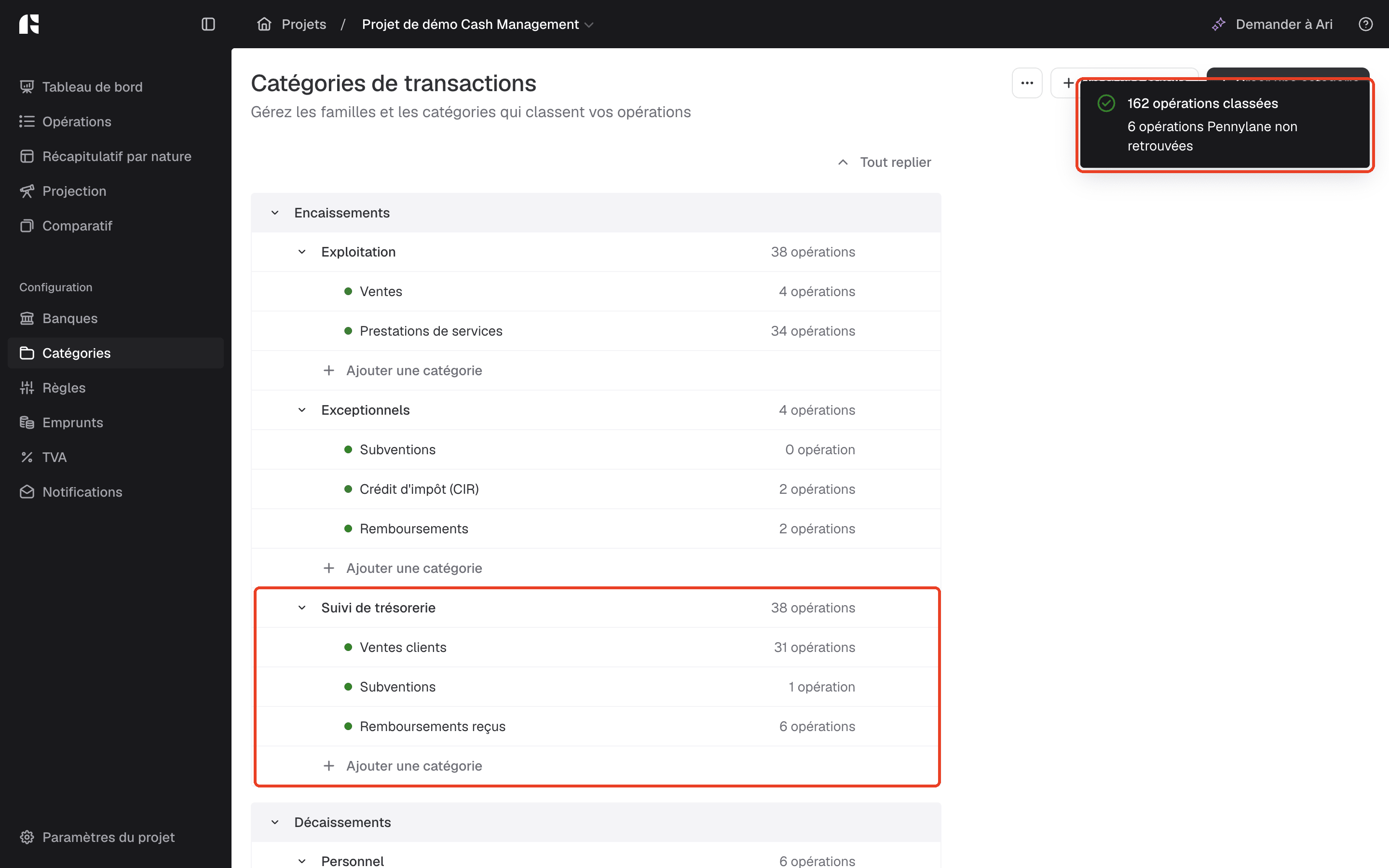The width and height of the screenshot is (1389, 868).
Task: Select Subventions under Suivi de trésorerie
Action: (596, 687)
